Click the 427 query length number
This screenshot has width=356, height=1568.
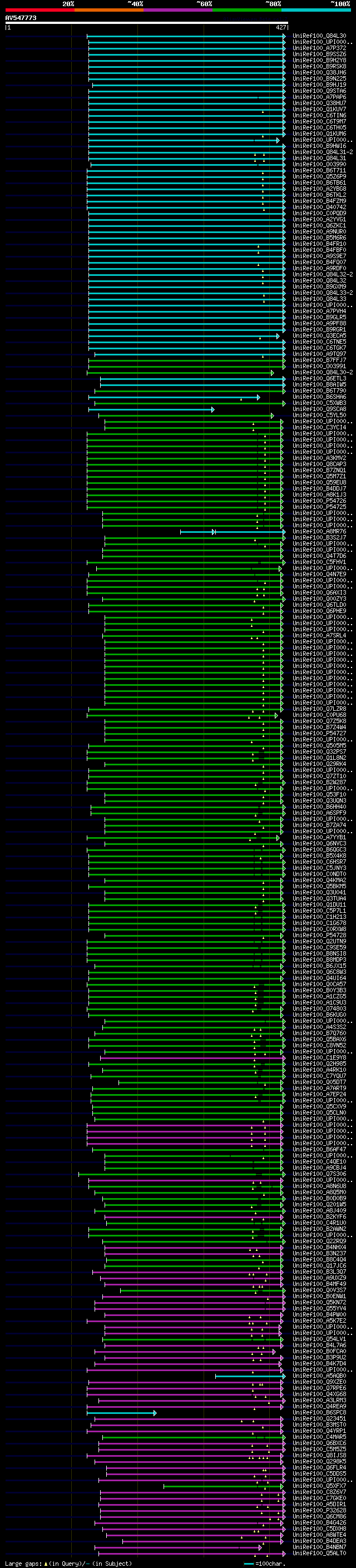pos(280,27)
